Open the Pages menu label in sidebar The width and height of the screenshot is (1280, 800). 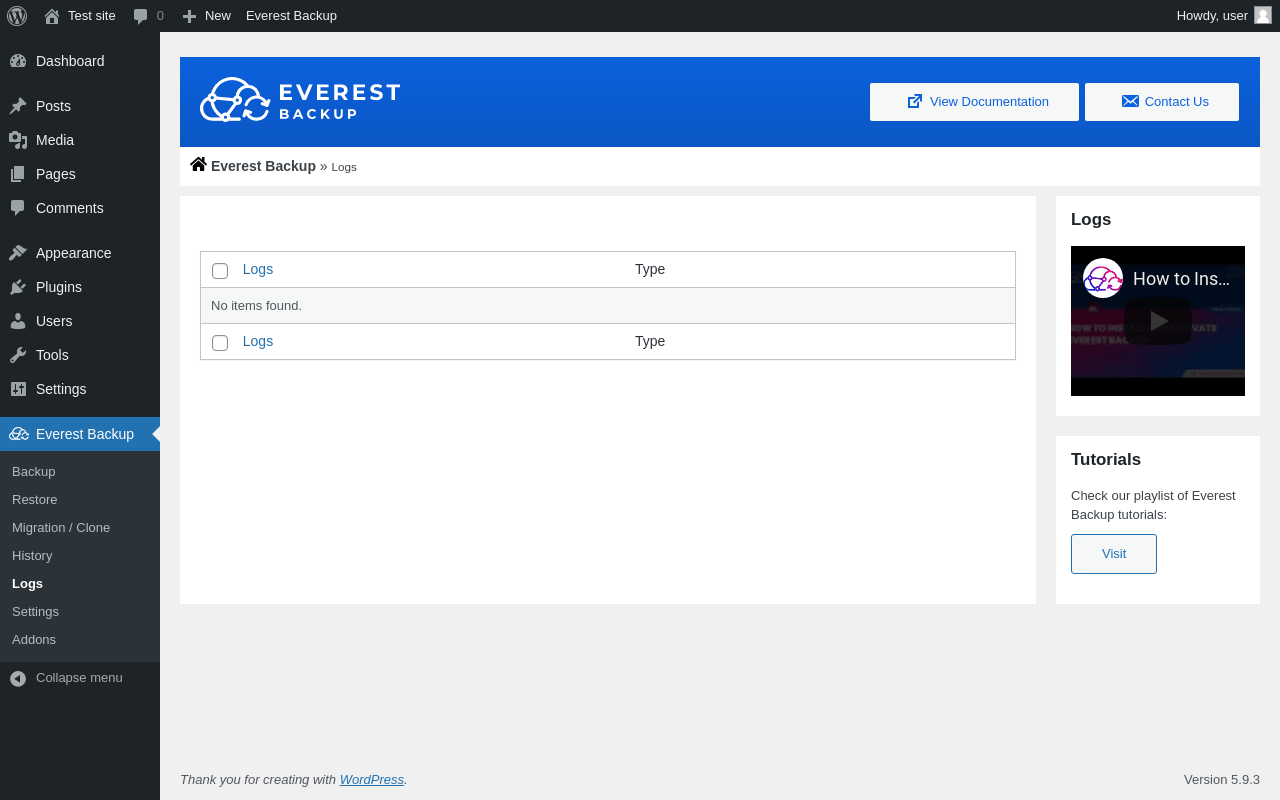56,174
